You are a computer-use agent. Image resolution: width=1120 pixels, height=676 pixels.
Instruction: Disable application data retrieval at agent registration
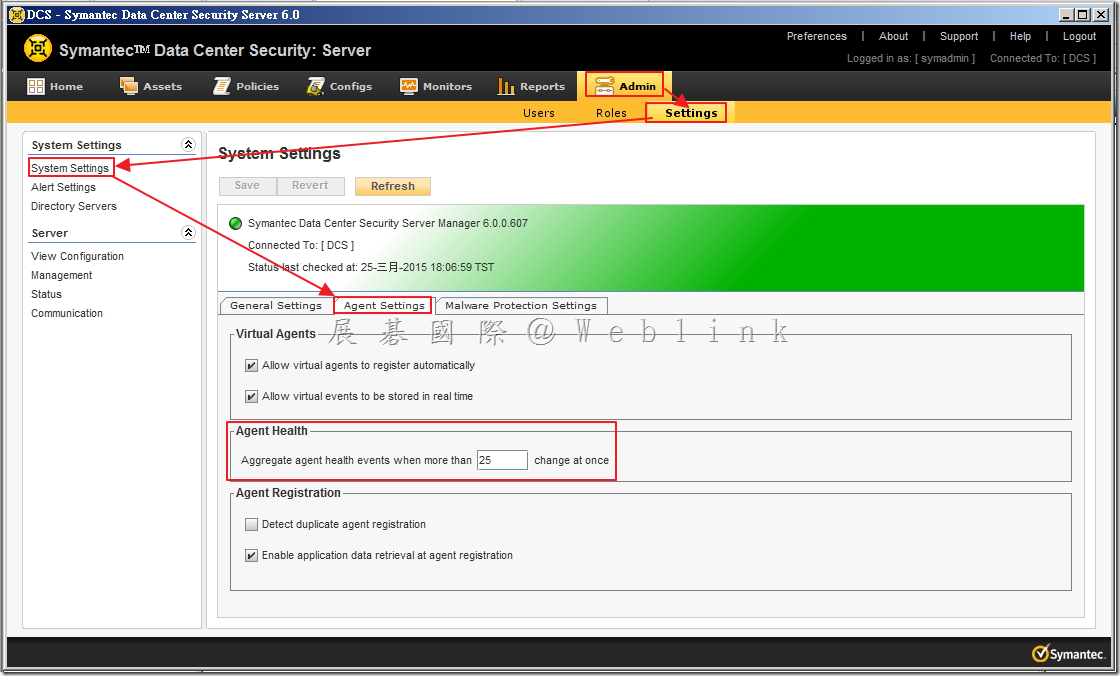tap(252, 556)
